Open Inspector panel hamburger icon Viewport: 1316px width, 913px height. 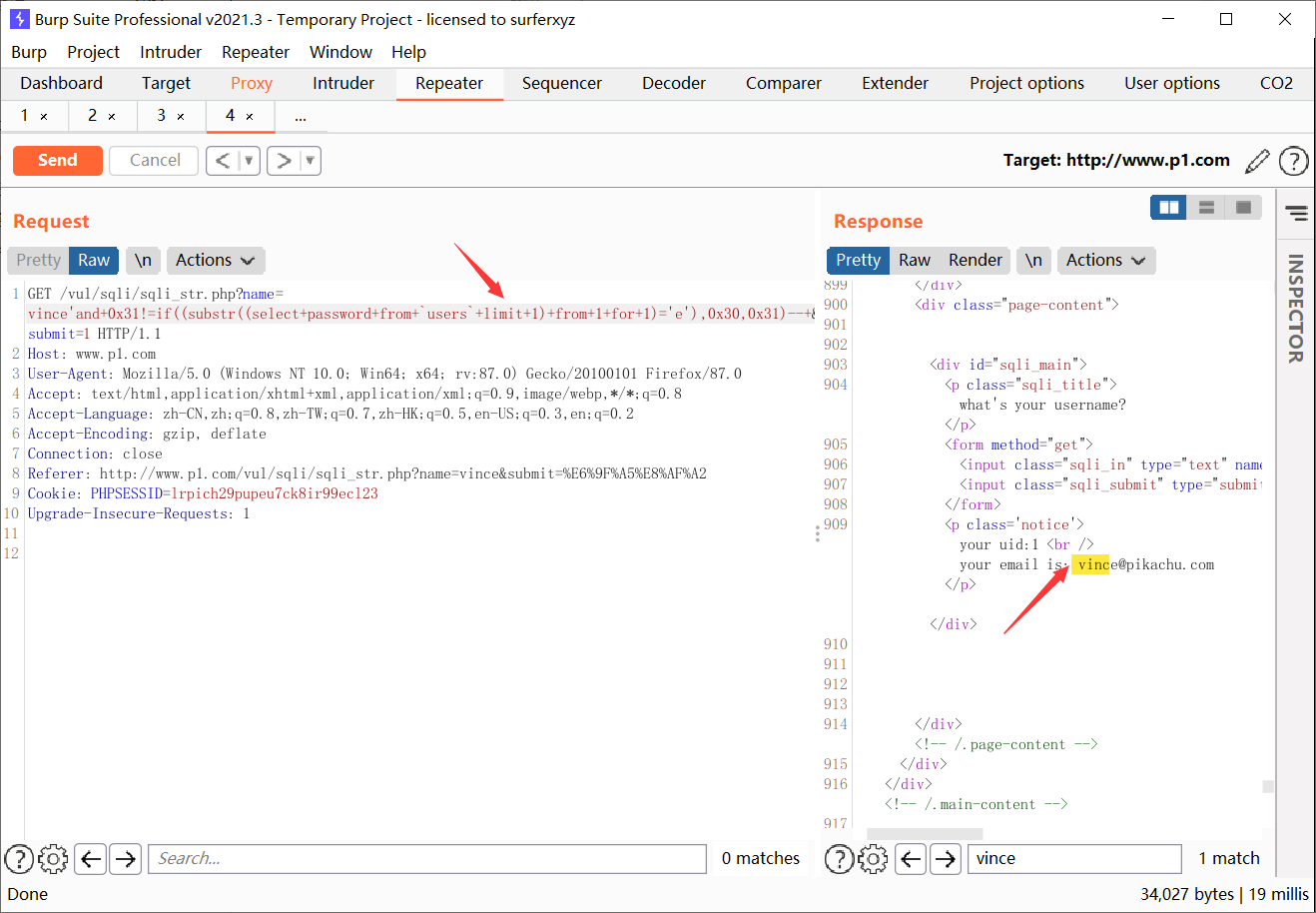[1296, 213]
